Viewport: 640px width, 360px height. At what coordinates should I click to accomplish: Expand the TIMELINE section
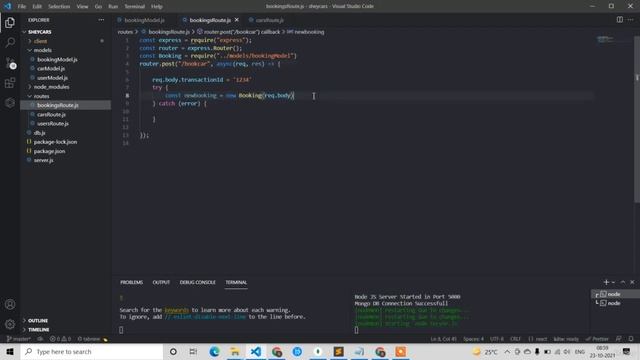[38, 329]
